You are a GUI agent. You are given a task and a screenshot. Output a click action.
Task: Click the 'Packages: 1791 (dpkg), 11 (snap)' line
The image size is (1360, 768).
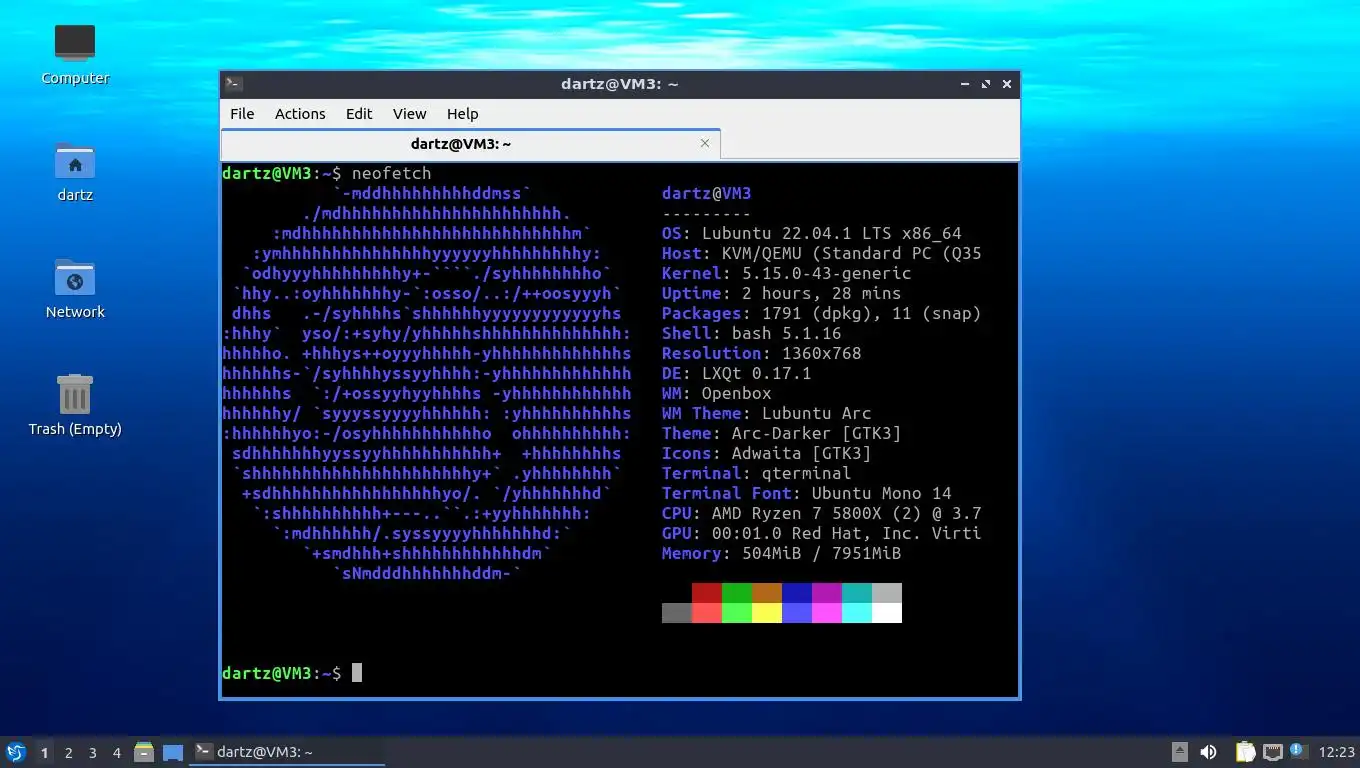coord(821,313)
